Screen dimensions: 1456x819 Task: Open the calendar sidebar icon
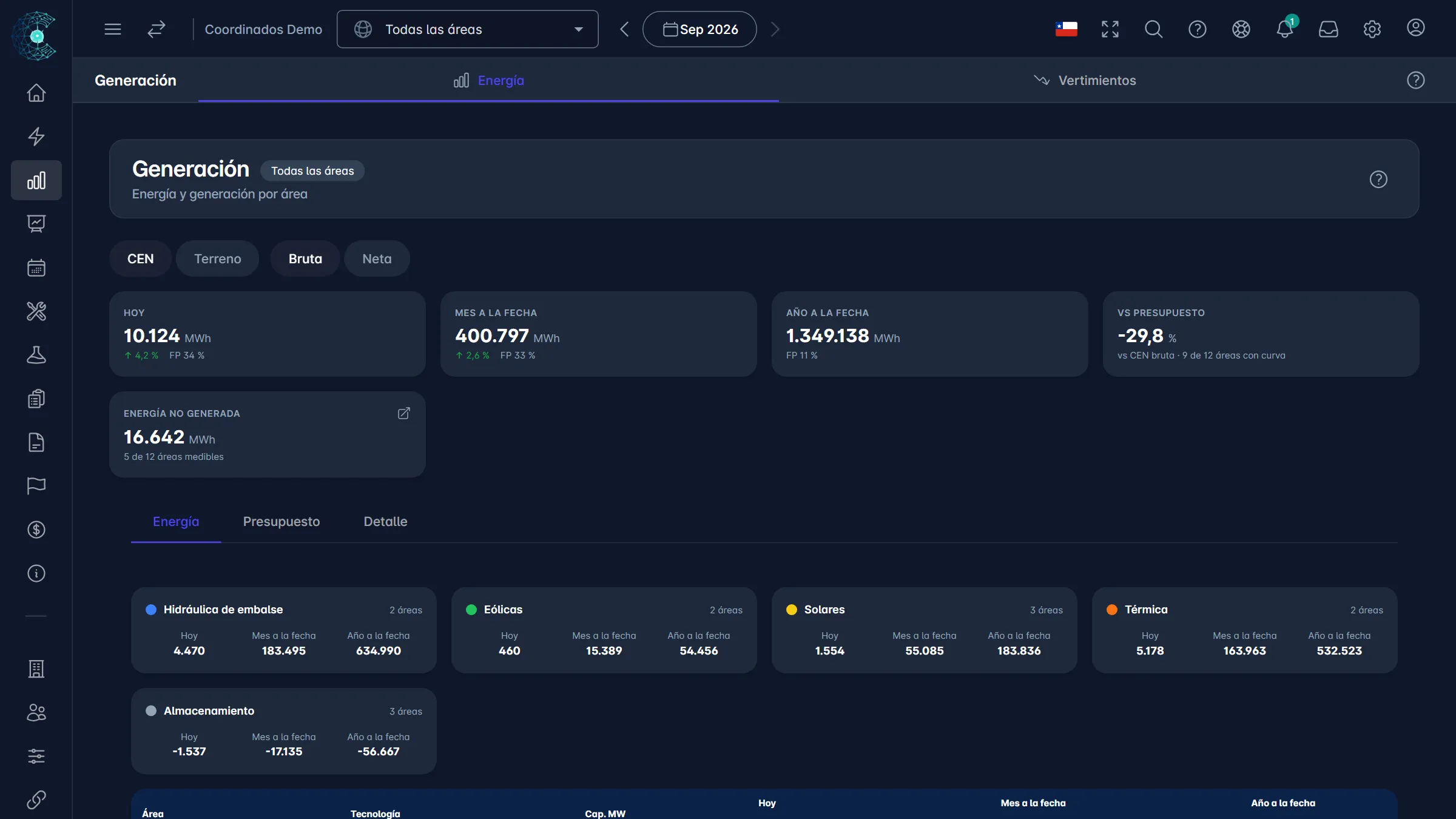pos(36,268)
